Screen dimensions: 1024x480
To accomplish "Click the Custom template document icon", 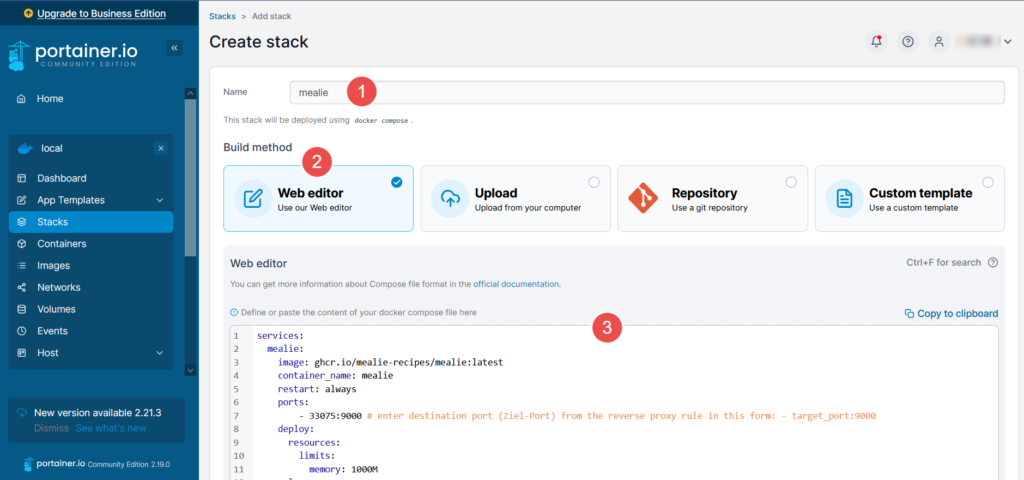I will (x=844, y=199).
